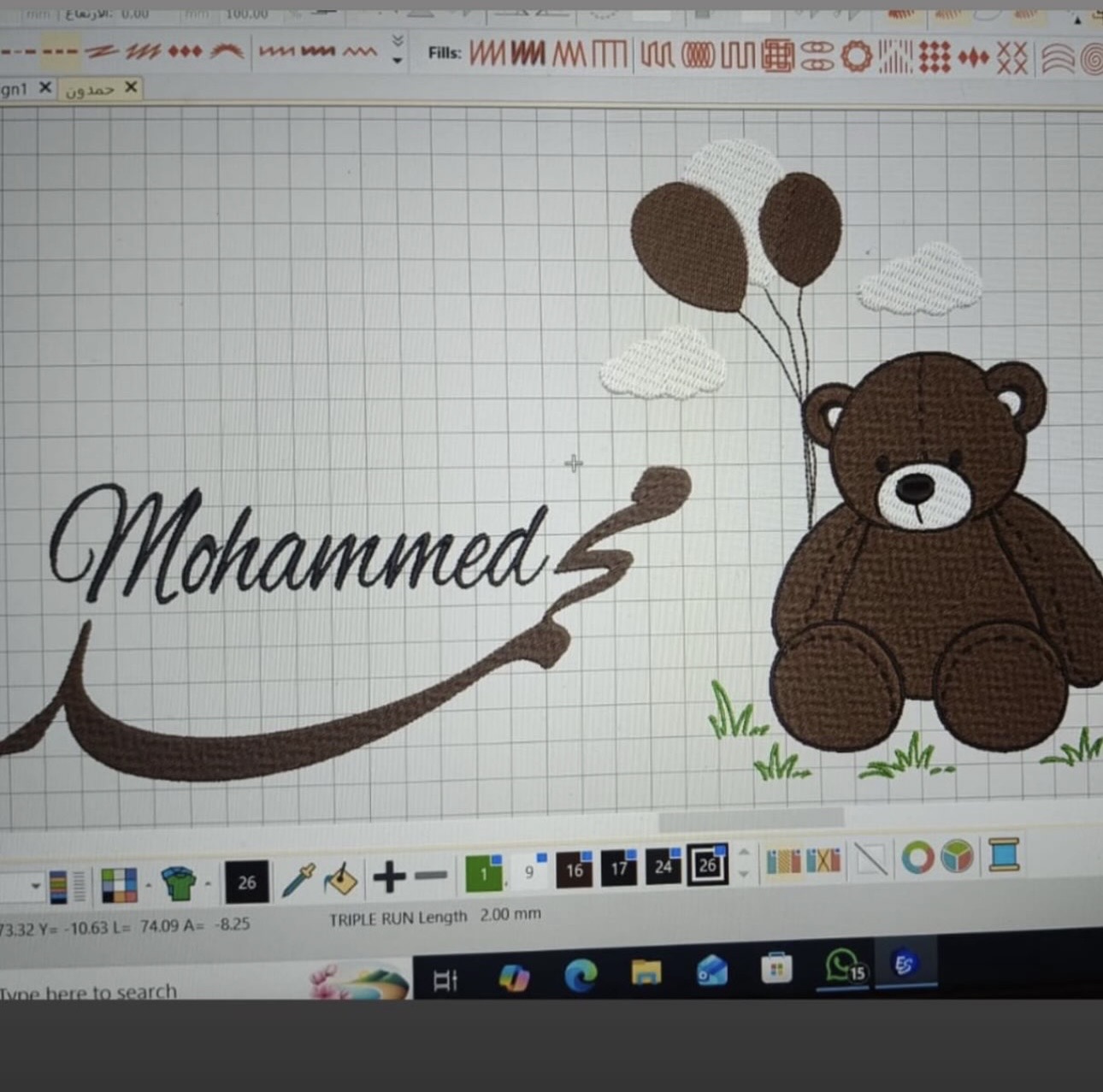Select the square maze fill stitch icon
1103x1092 pixels.
point(778,57)
